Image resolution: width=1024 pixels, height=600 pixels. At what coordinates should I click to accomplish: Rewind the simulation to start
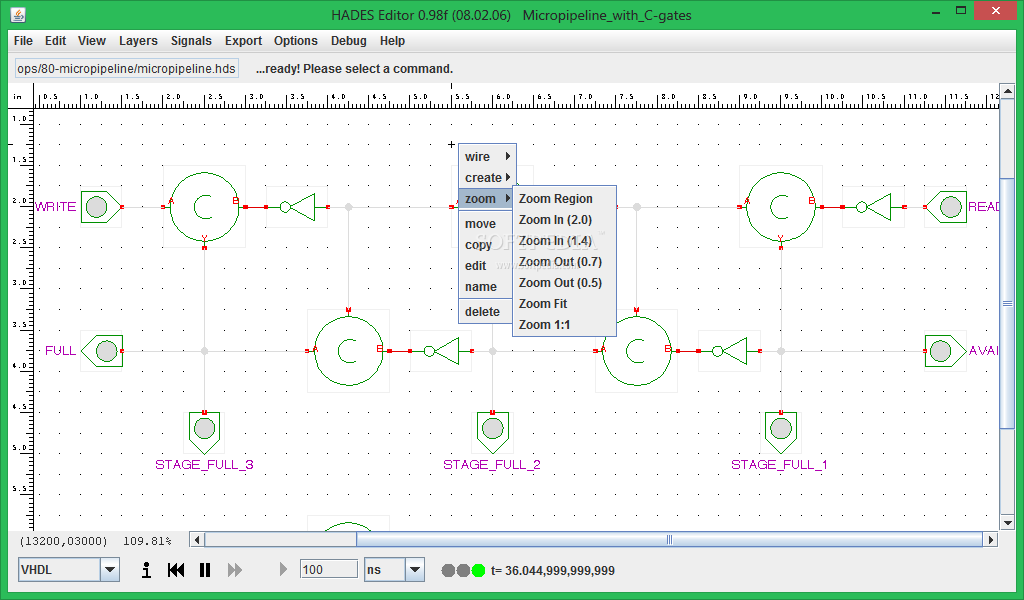(176, 570)
